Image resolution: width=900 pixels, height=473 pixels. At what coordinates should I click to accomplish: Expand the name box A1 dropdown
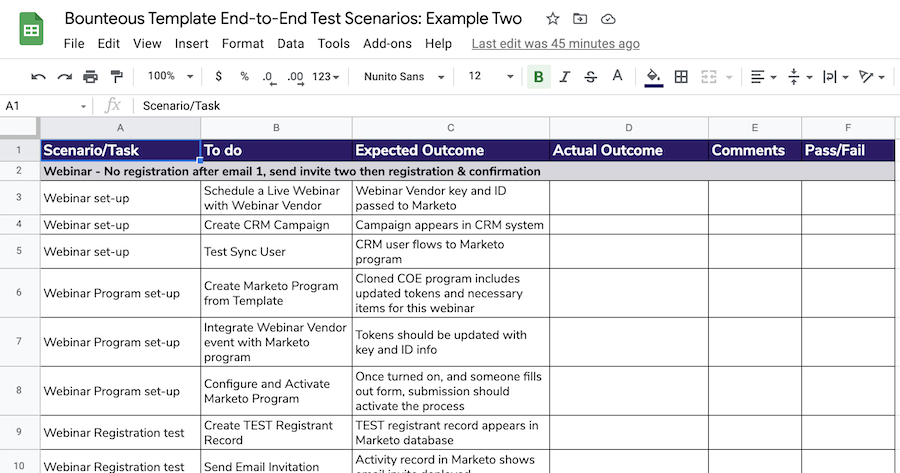83,106
